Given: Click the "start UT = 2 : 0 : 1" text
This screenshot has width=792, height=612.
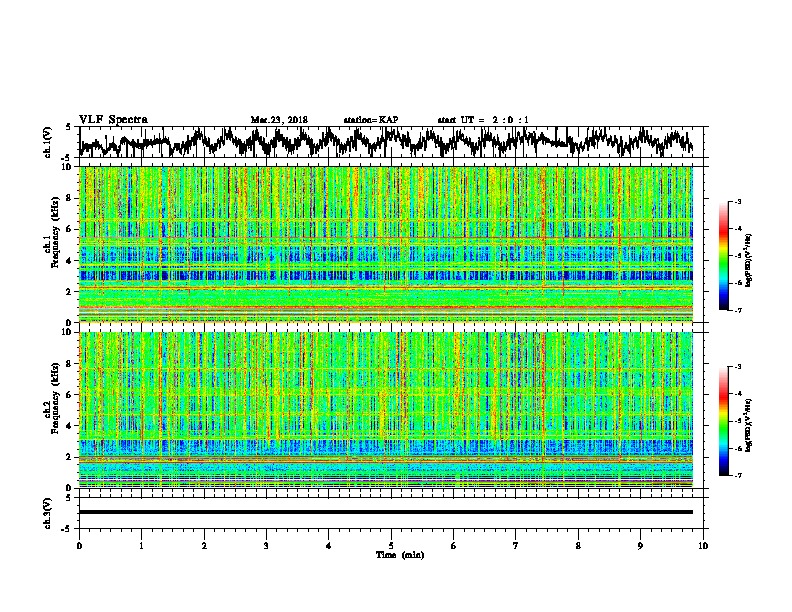Looking at the screenshot, I should point(483,120).
